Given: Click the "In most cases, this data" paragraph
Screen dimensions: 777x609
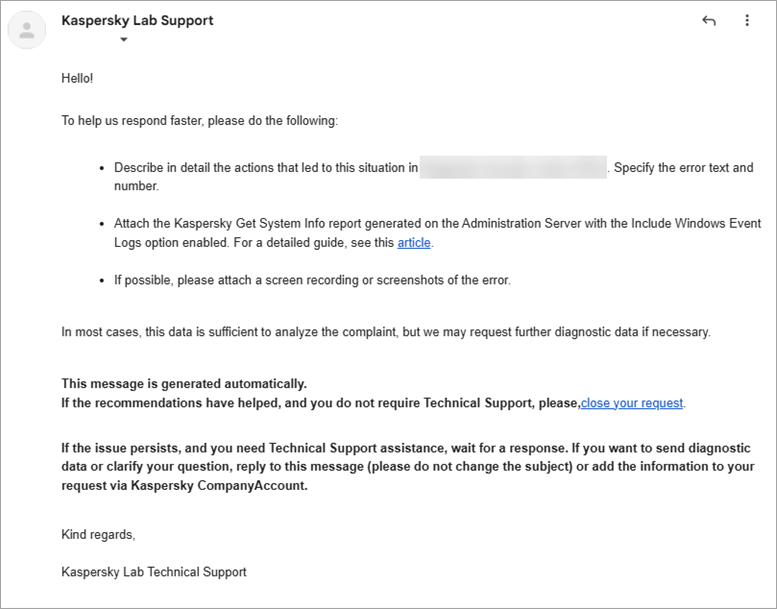Looking at the screenshot, I should 386,332.
